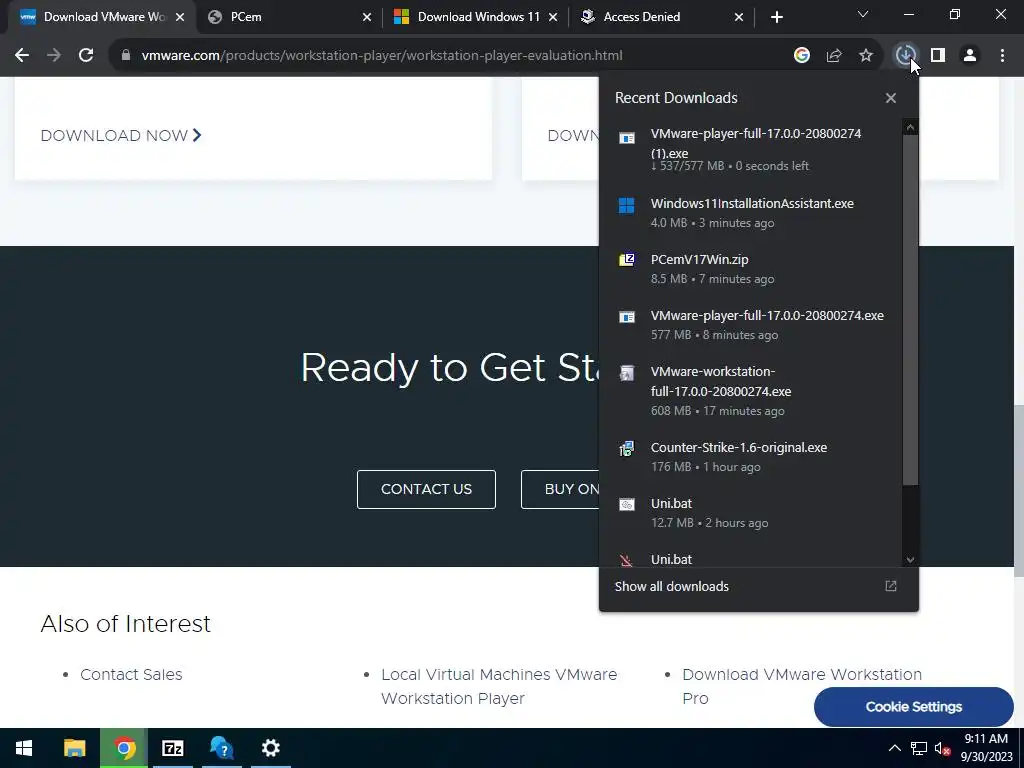The image size is (1024, 768).
Task: Select the Download VMware Workstation tab
Action: tap(104, 17)
